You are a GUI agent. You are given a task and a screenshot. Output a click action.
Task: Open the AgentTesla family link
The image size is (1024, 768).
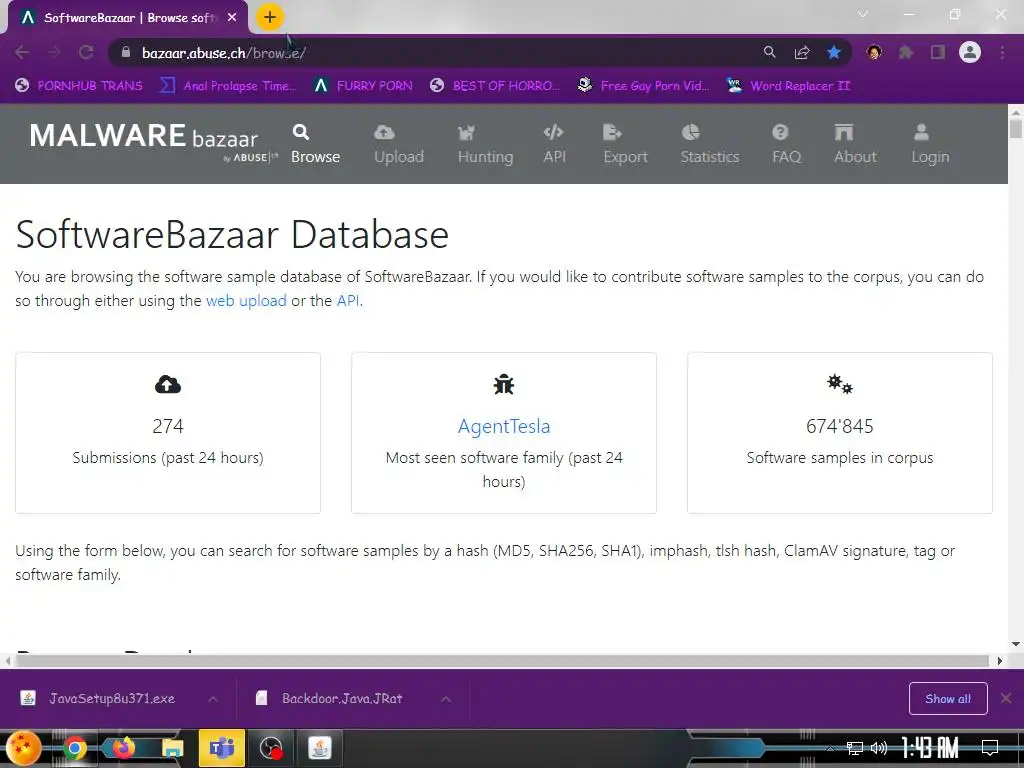tap(504, 426)
